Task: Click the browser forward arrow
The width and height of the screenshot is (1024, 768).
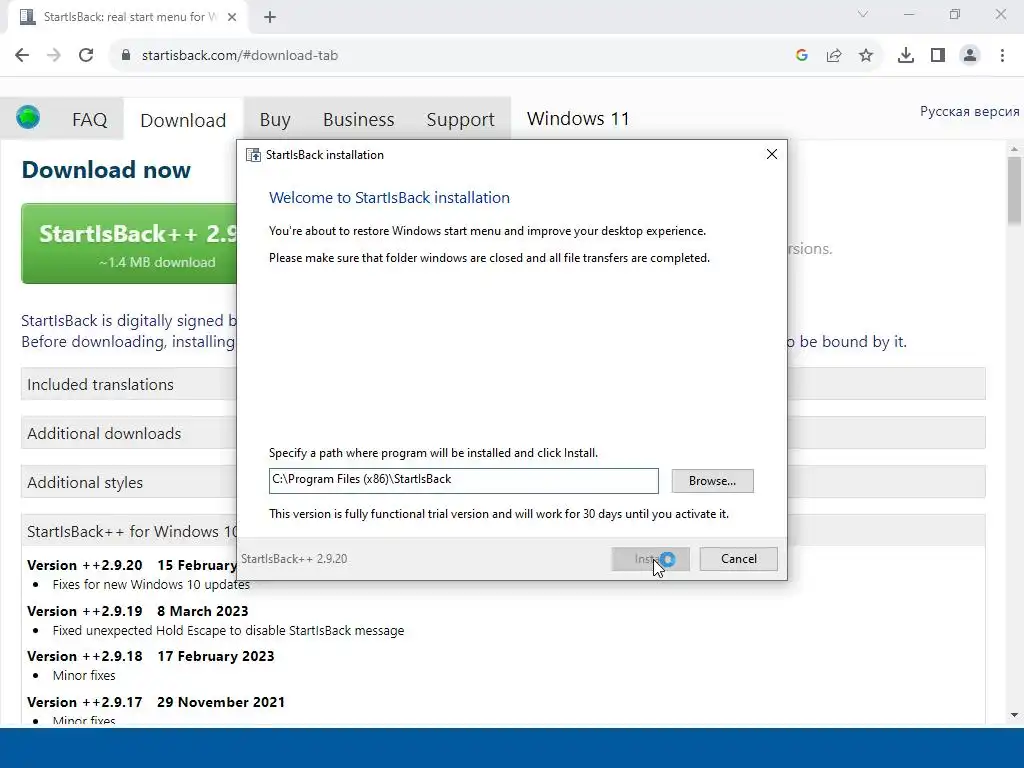Action: click(x=54, y=56)
